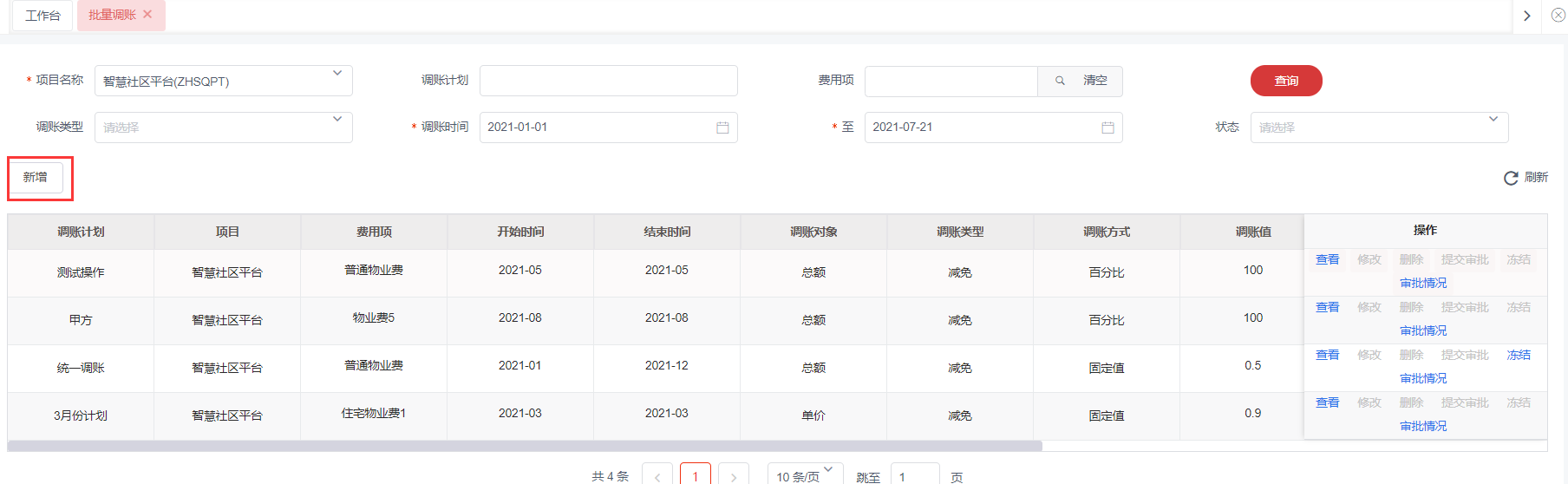Click the red 查询 button
This screenshot has width=1568, height=484.
[x=1286, y=81]
